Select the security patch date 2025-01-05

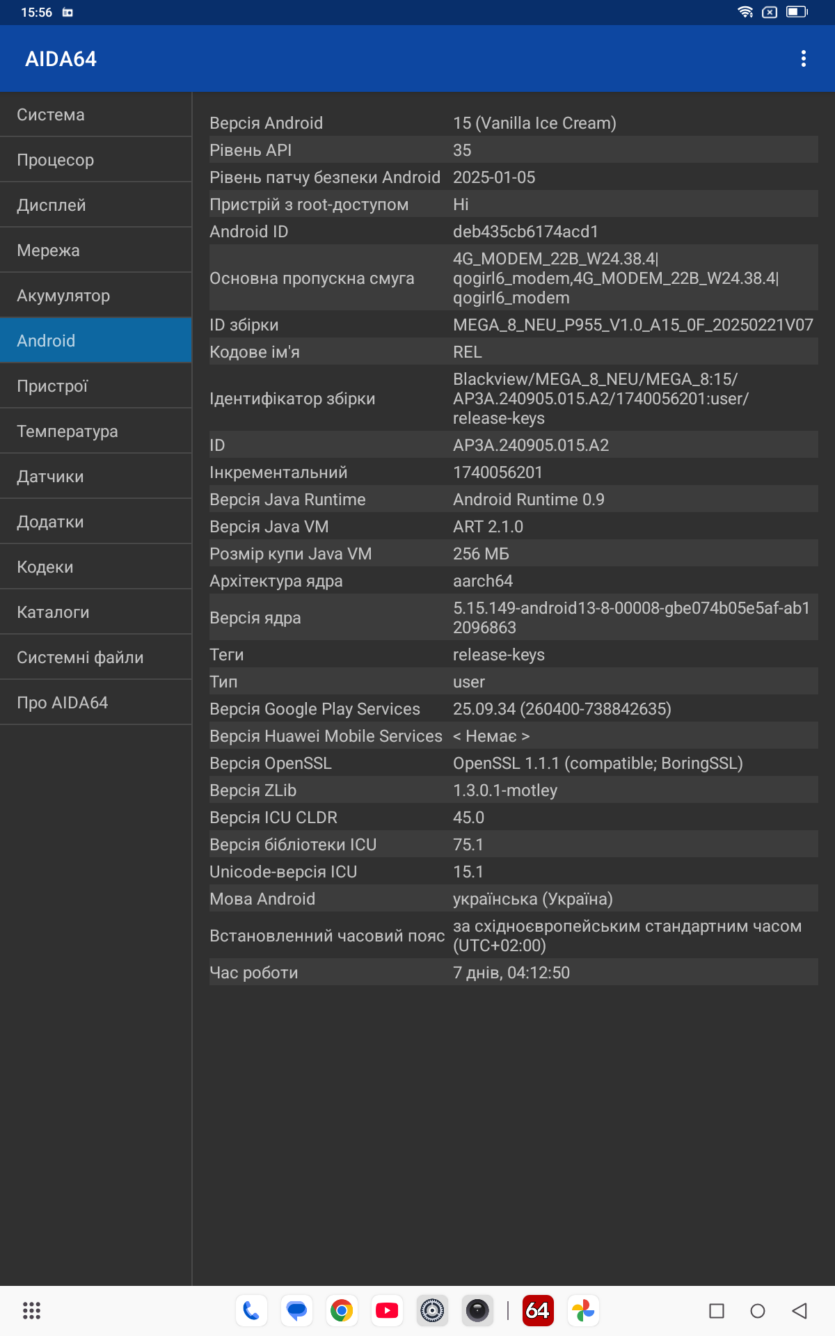(494, 177)
